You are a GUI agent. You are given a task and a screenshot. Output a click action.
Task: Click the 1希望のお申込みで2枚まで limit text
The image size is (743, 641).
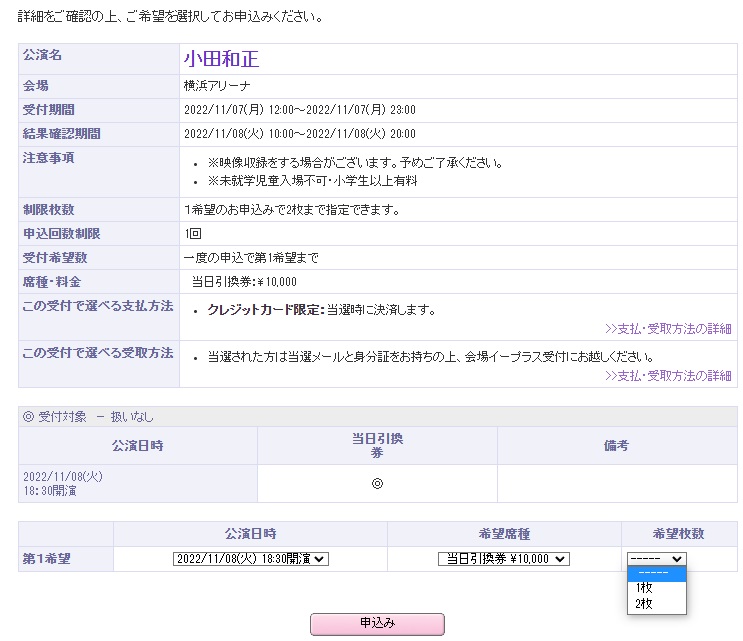[x=292, y=209]
